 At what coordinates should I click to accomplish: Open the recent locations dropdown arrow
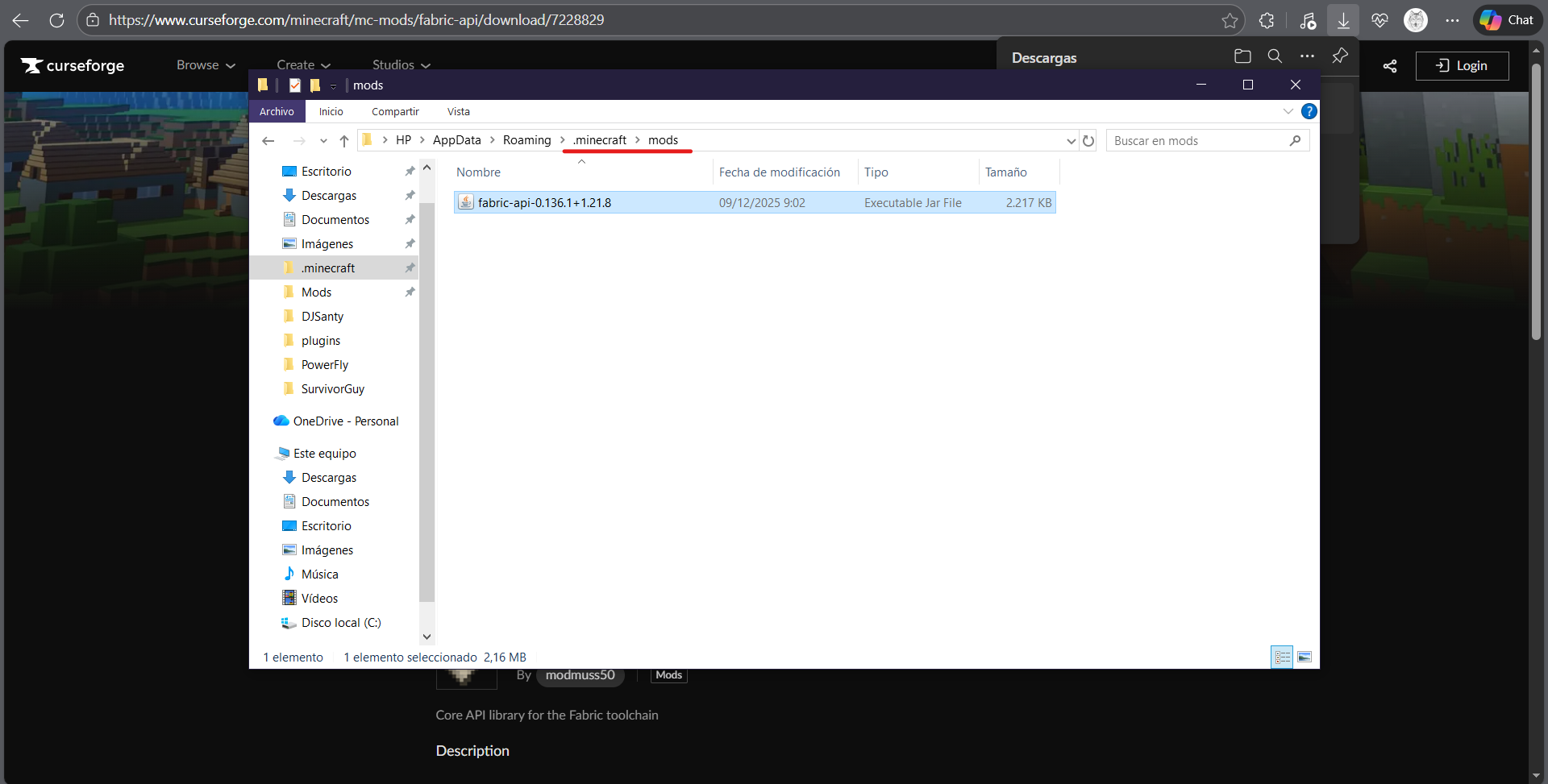pos(323,141)
